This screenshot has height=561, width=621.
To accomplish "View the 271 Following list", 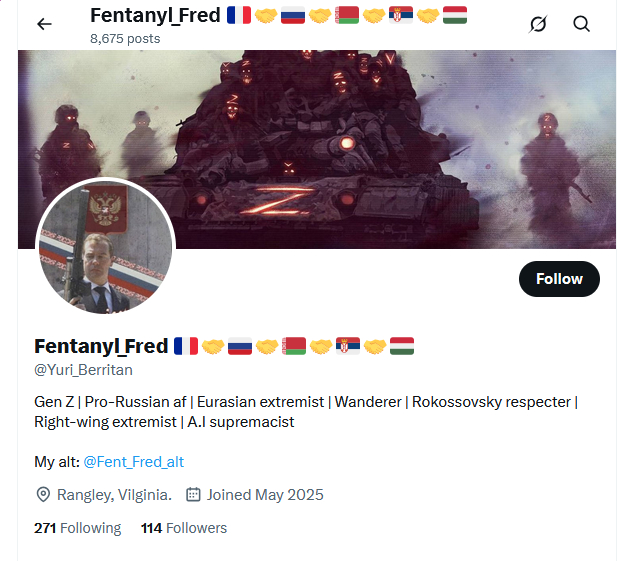I will tap(78, 528).
